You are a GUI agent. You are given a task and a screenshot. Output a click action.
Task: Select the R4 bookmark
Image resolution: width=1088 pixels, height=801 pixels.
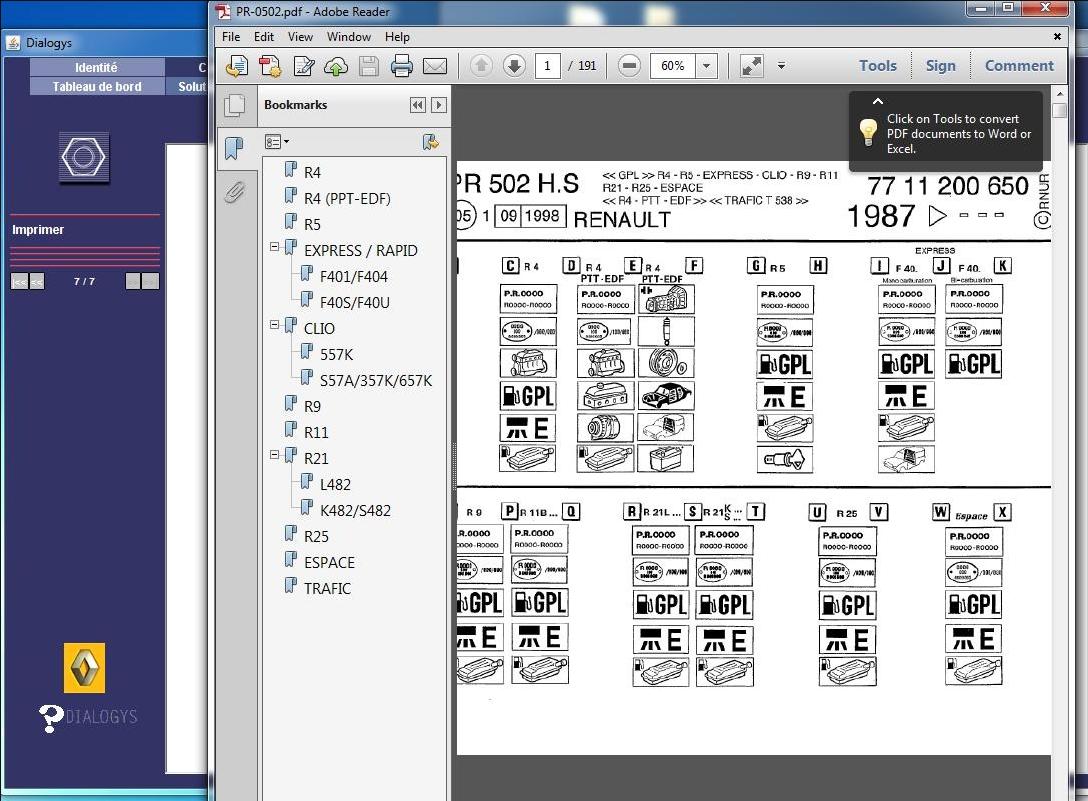(312, 172)
